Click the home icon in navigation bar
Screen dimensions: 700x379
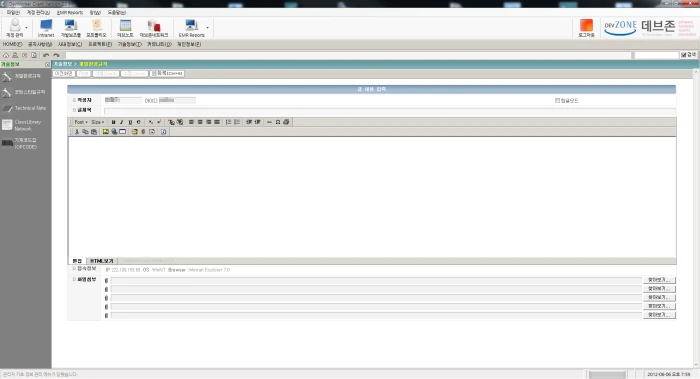6,55
